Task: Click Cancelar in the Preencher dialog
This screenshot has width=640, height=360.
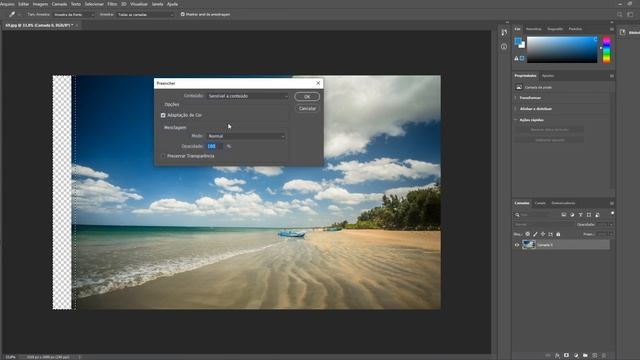Action: coord(307,108)
